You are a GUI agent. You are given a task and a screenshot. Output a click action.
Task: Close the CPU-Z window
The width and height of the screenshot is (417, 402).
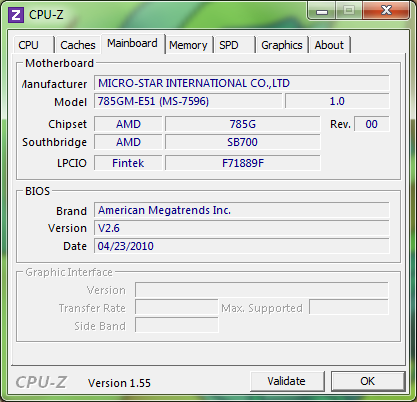click(x=386, y=11)
